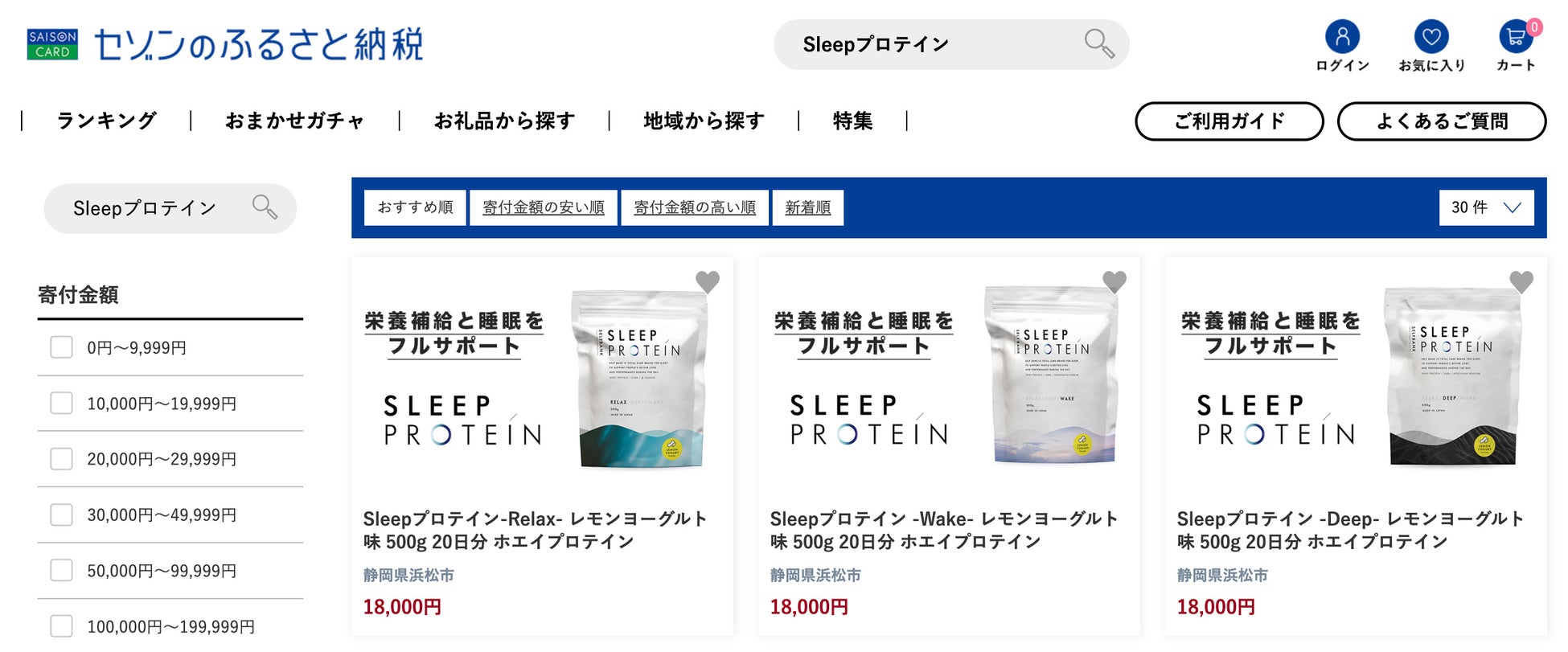The height and width of the screenshot is (652, 1568).
Task: Open the favorites (お気に入り) heart icon
Action: [x=1431, y=37]
